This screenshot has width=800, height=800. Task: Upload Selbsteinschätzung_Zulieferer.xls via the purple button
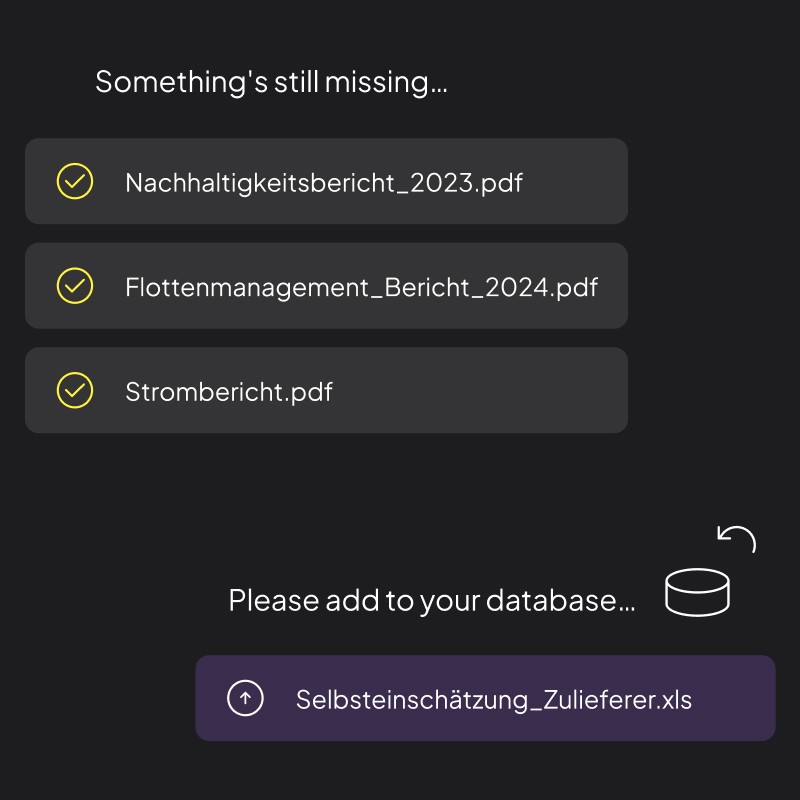pos(485,698)
